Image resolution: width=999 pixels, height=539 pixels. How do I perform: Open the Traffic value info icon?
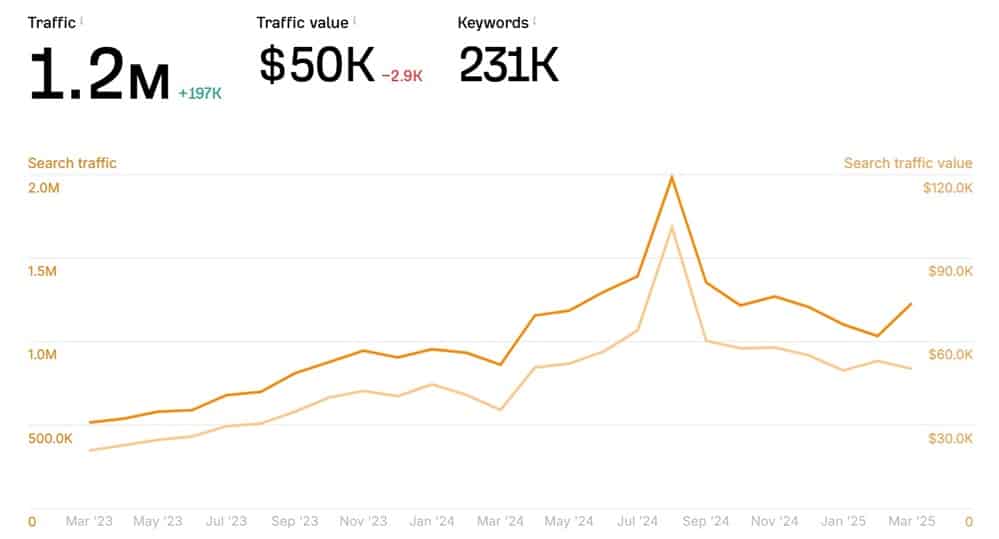coord(354,21)
